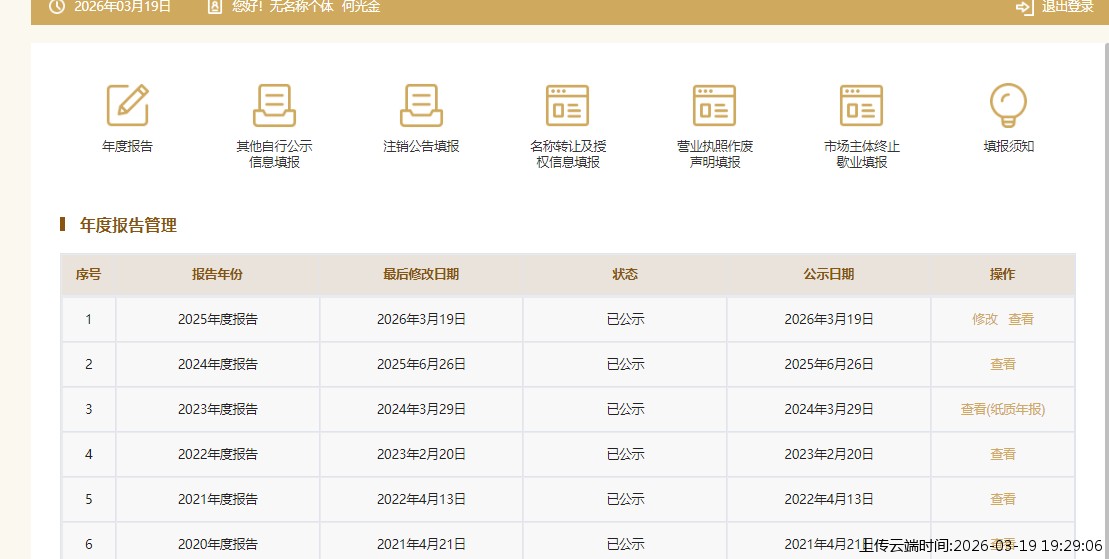The height and width of the screenshot is (559, 1109).
Task: Click 查看 for the 2022年度报告
Action: coord(1003,454)
